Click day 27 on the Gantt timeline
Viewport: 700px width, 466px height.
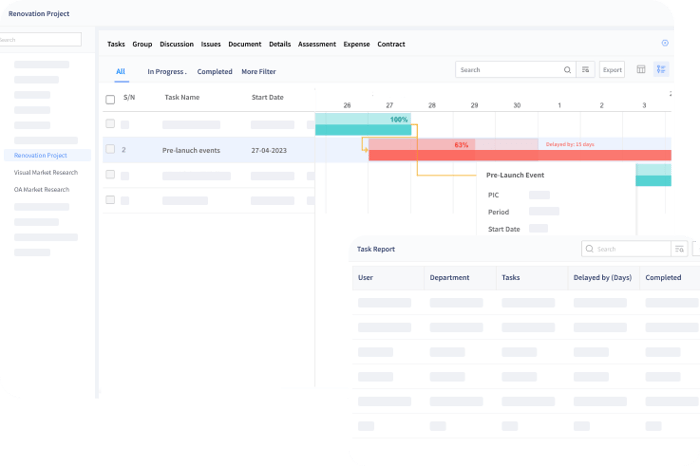tap(389, 105)
